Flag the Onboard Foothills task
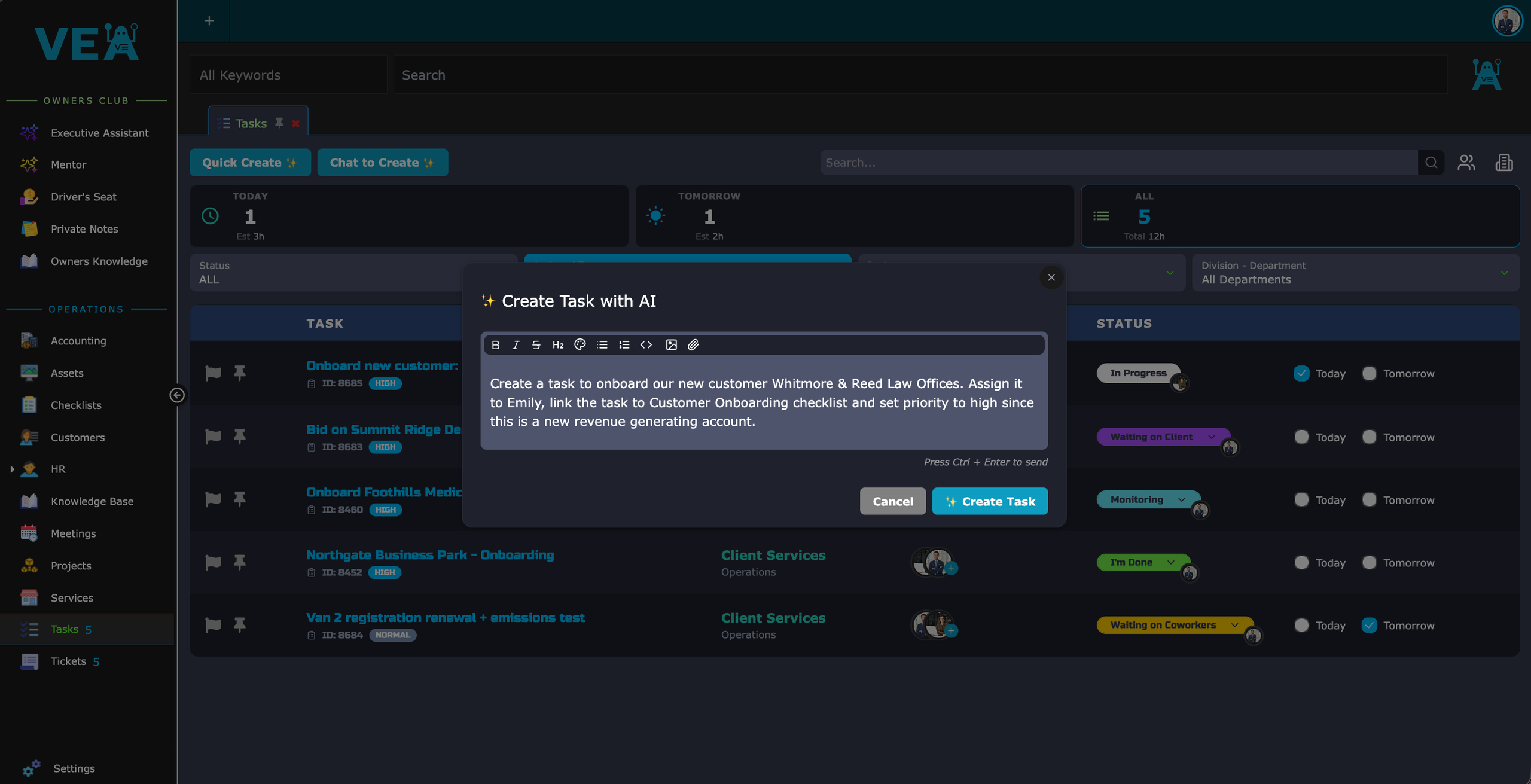Viewport: 1531px width, 784px height. tap(213, 499)
